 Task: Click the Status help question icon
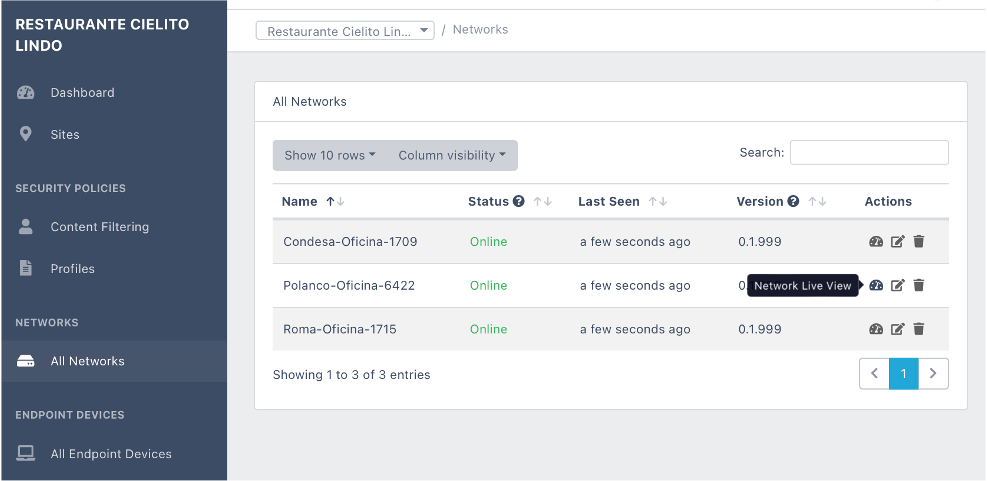(519, 201)
